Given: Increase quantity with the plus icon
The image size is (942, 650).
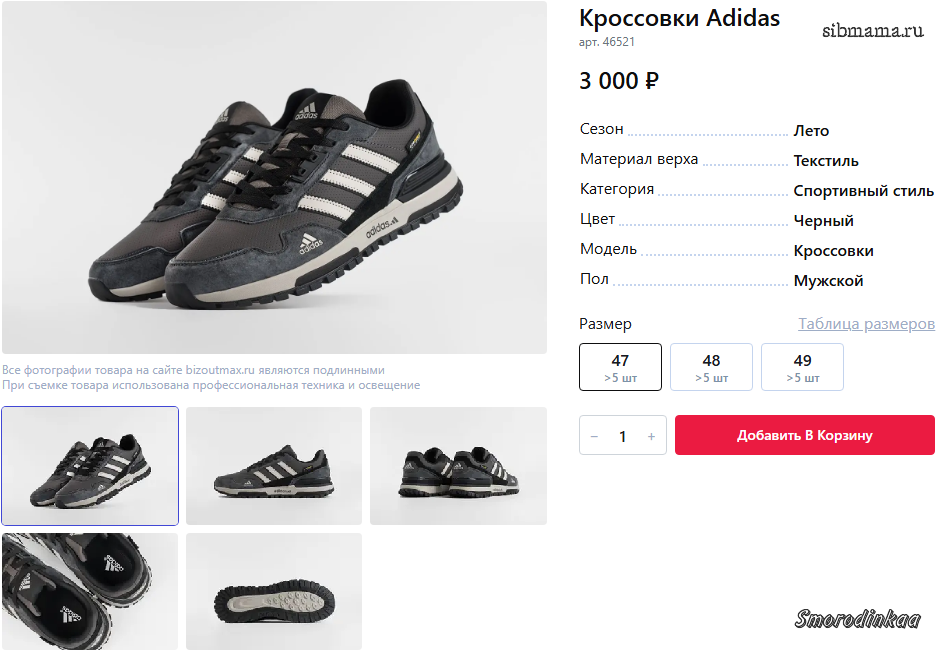Looking at the screenshot, I should (x=651, y=436).
